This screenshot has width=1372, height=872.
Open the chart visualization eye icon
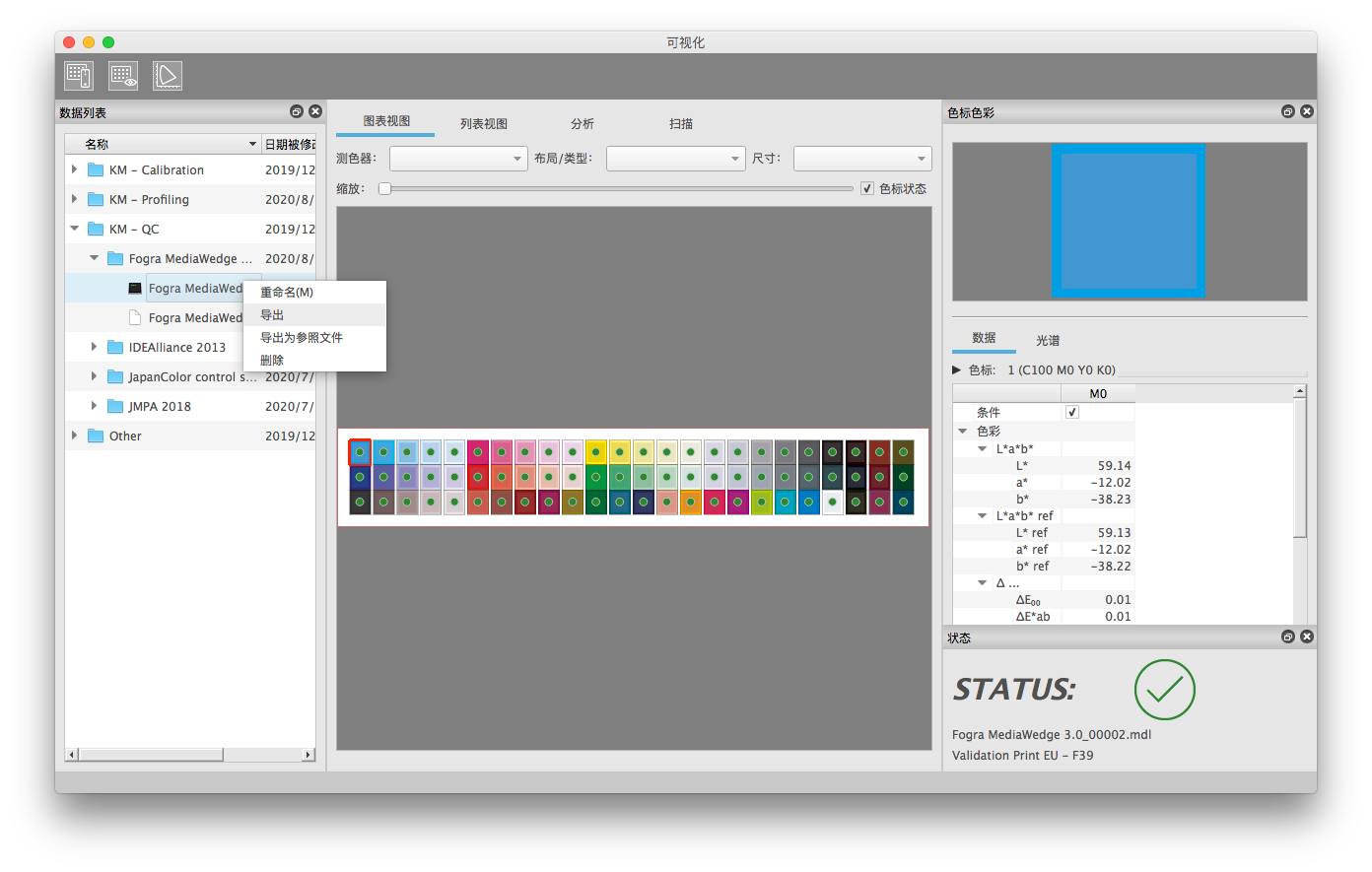tap(123, 76)
